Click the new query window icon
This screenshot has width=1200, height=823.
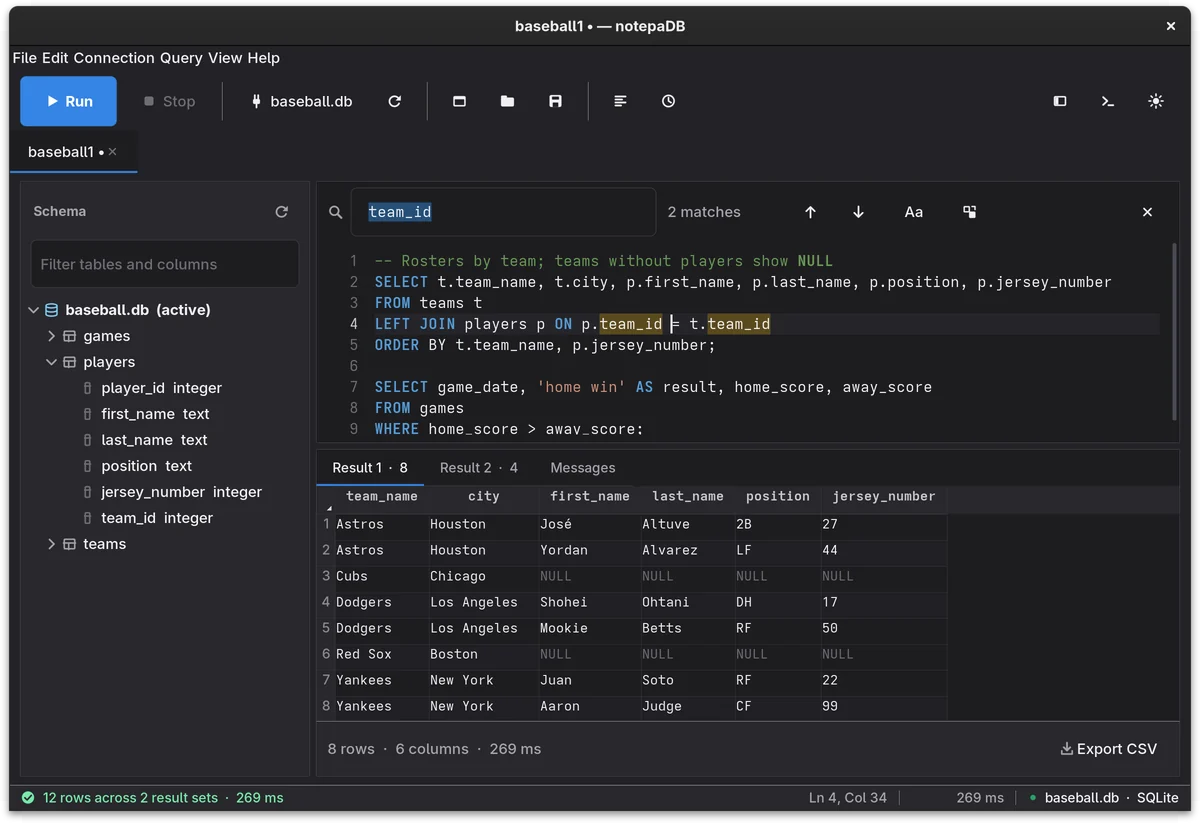pyautogui.click(x=459, y=101)
